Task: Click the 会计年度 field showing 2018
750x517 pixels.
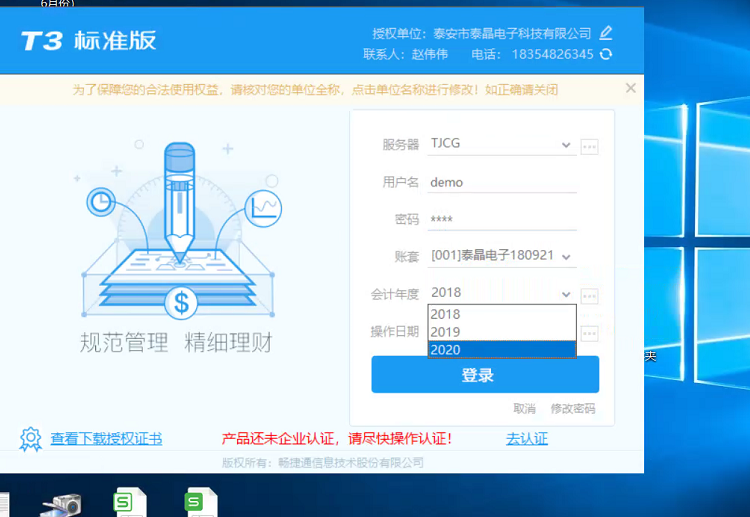Action: tap(502, 293)
